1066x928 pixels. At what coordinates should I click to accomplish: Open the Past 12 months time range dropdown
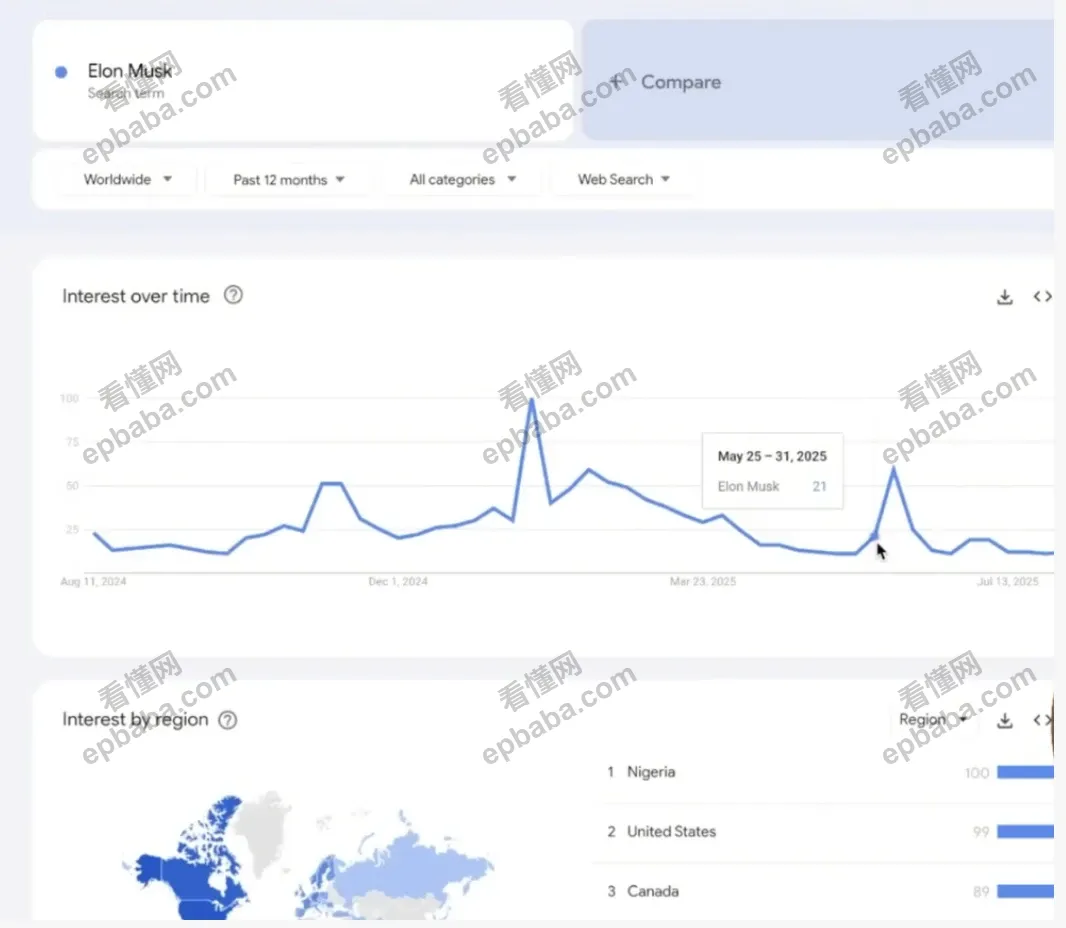[288, 180]
